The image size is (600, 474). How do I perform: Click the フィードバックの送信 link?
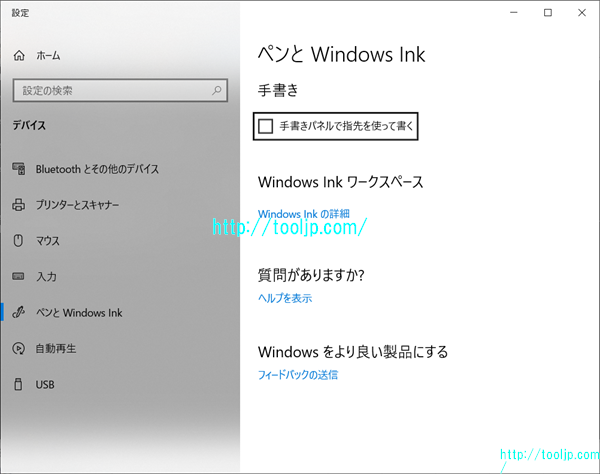coord(298,375)
